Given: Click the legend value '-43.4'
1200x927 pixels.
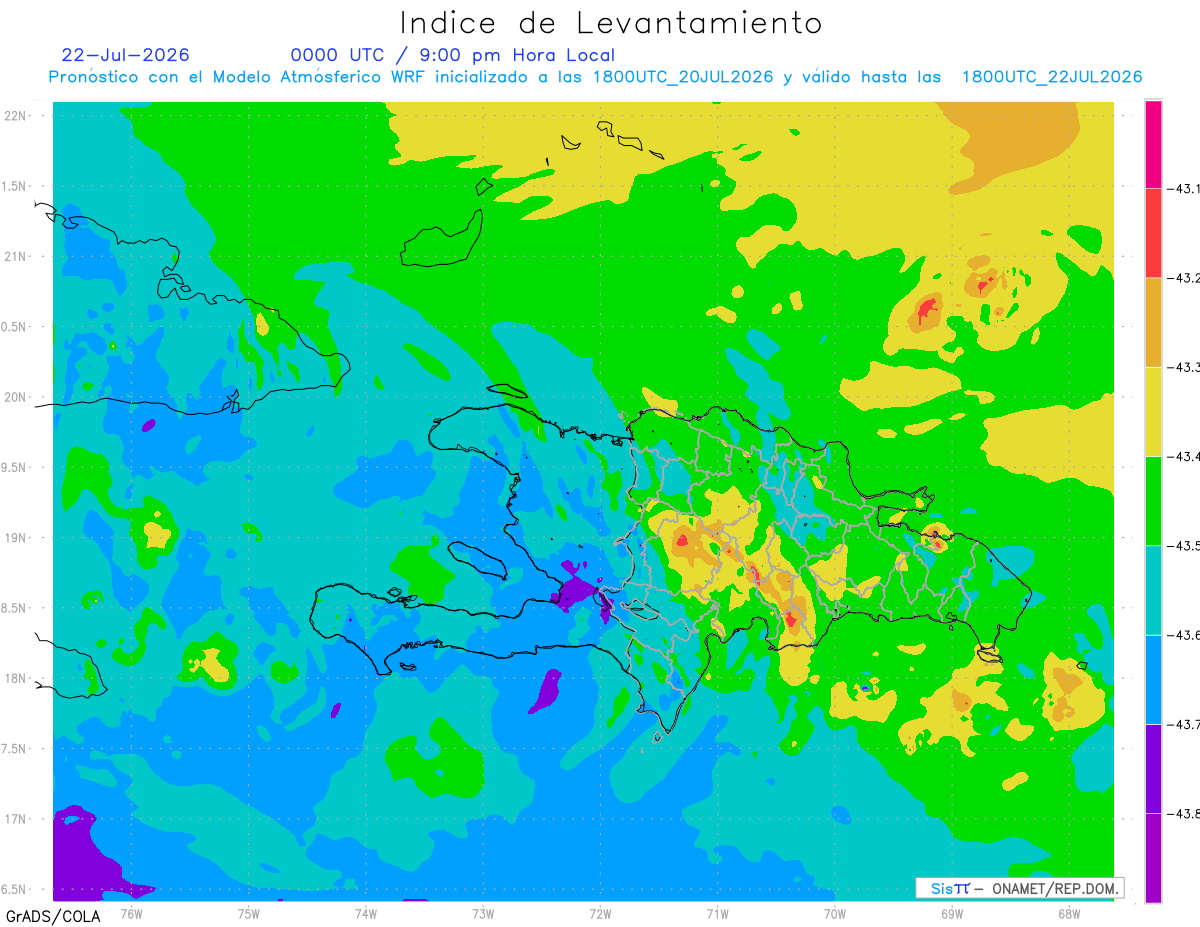Looking at the screenshot, I should [1183, 457].
